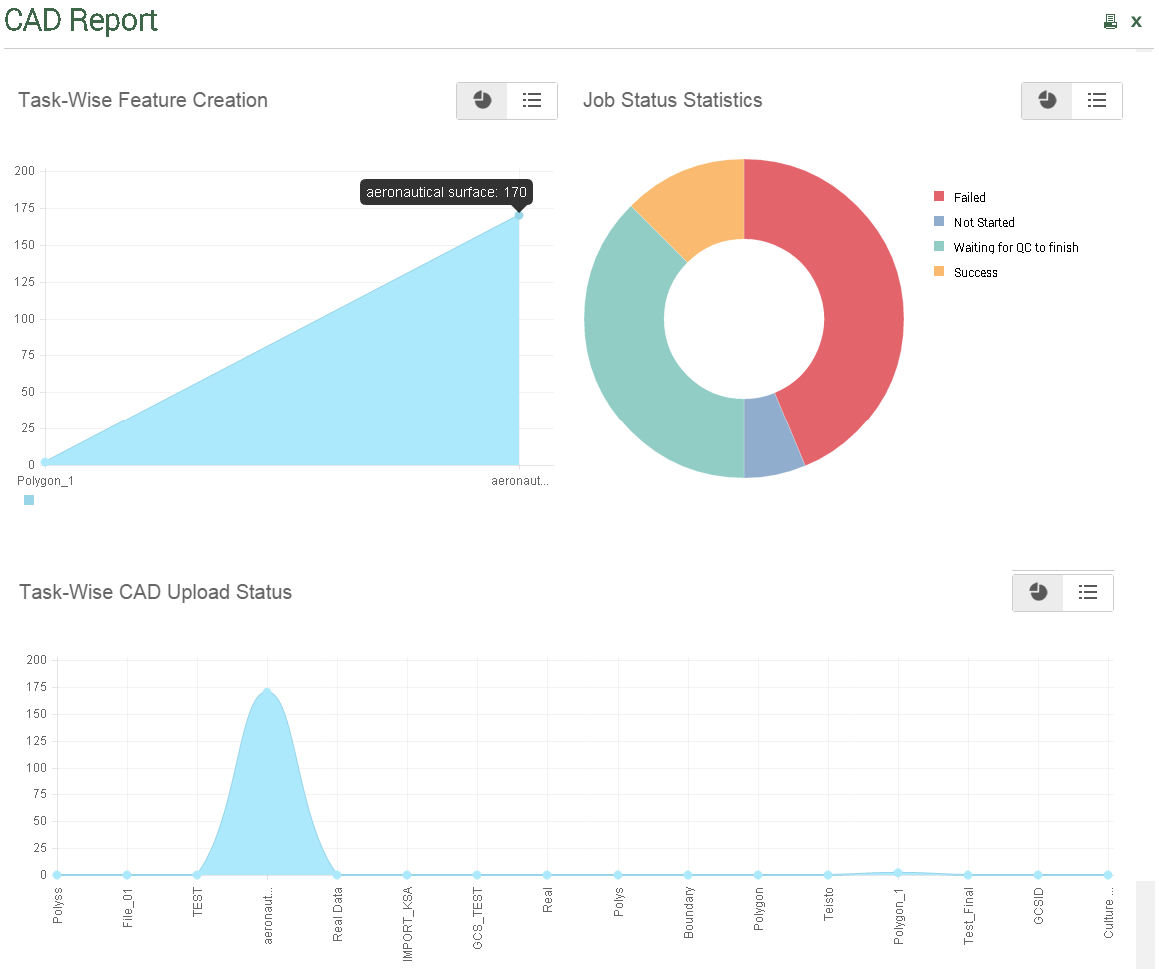The height and width of the screenshot is (969, 1159).
Task: Click the Polygon_1 point in upload status chart
Action: pyautogui.click(x=898, y=873)
